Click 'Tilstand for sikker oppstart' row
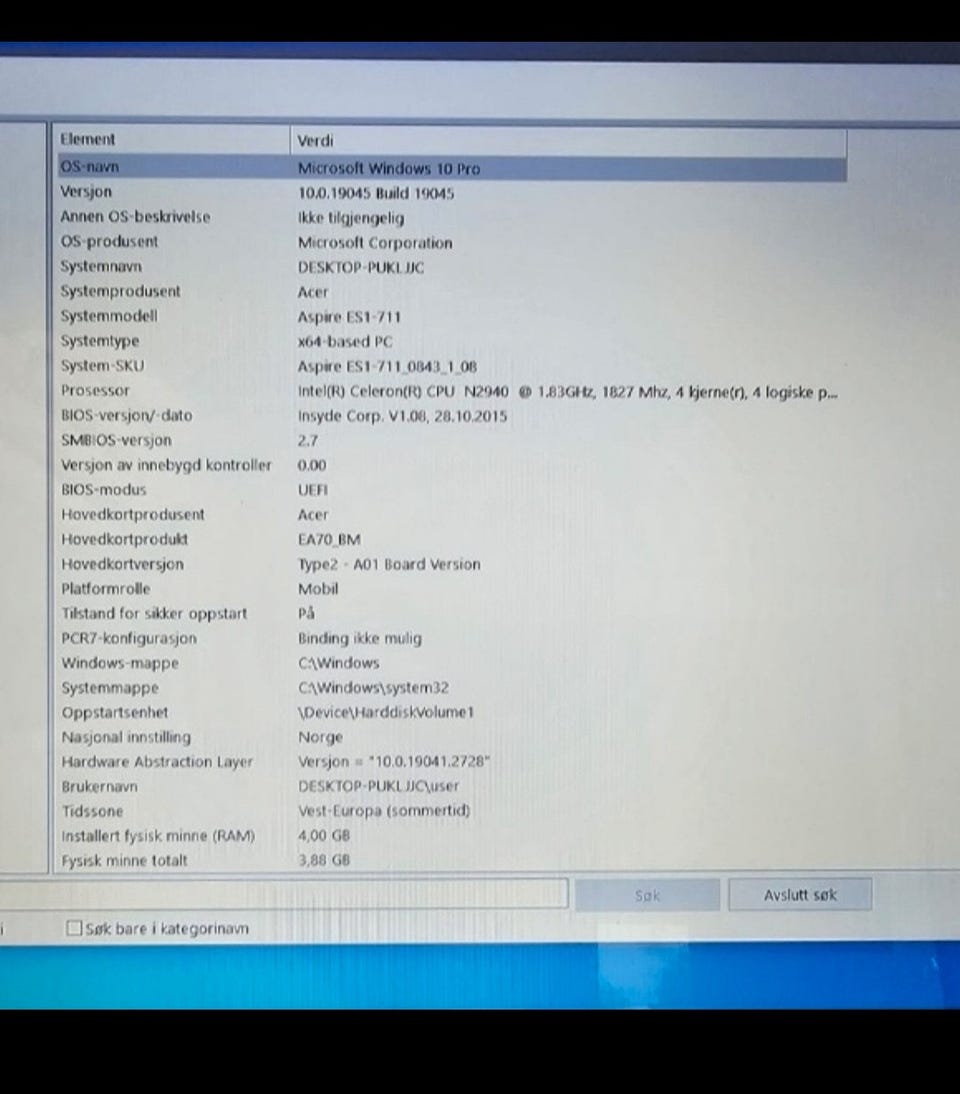The width and height of the screenshot is (960, 1094). click(452, 613)
